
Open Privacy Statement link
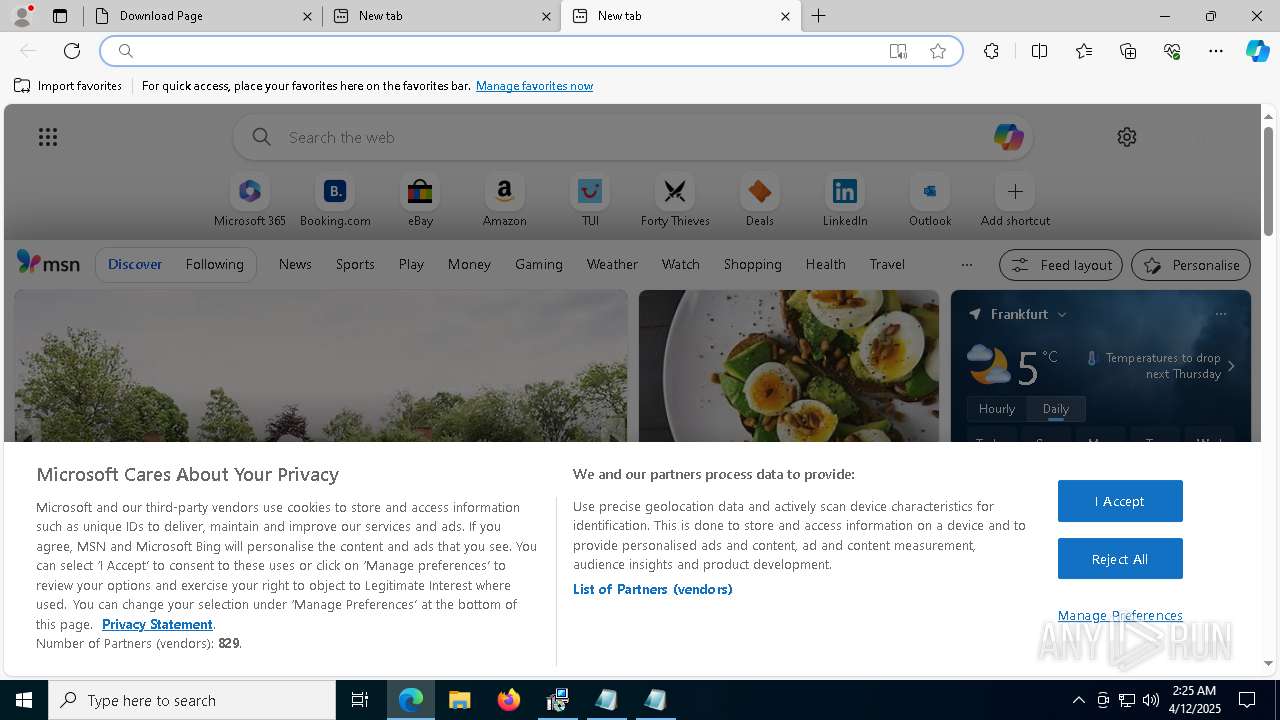click(x=157, y=624)
